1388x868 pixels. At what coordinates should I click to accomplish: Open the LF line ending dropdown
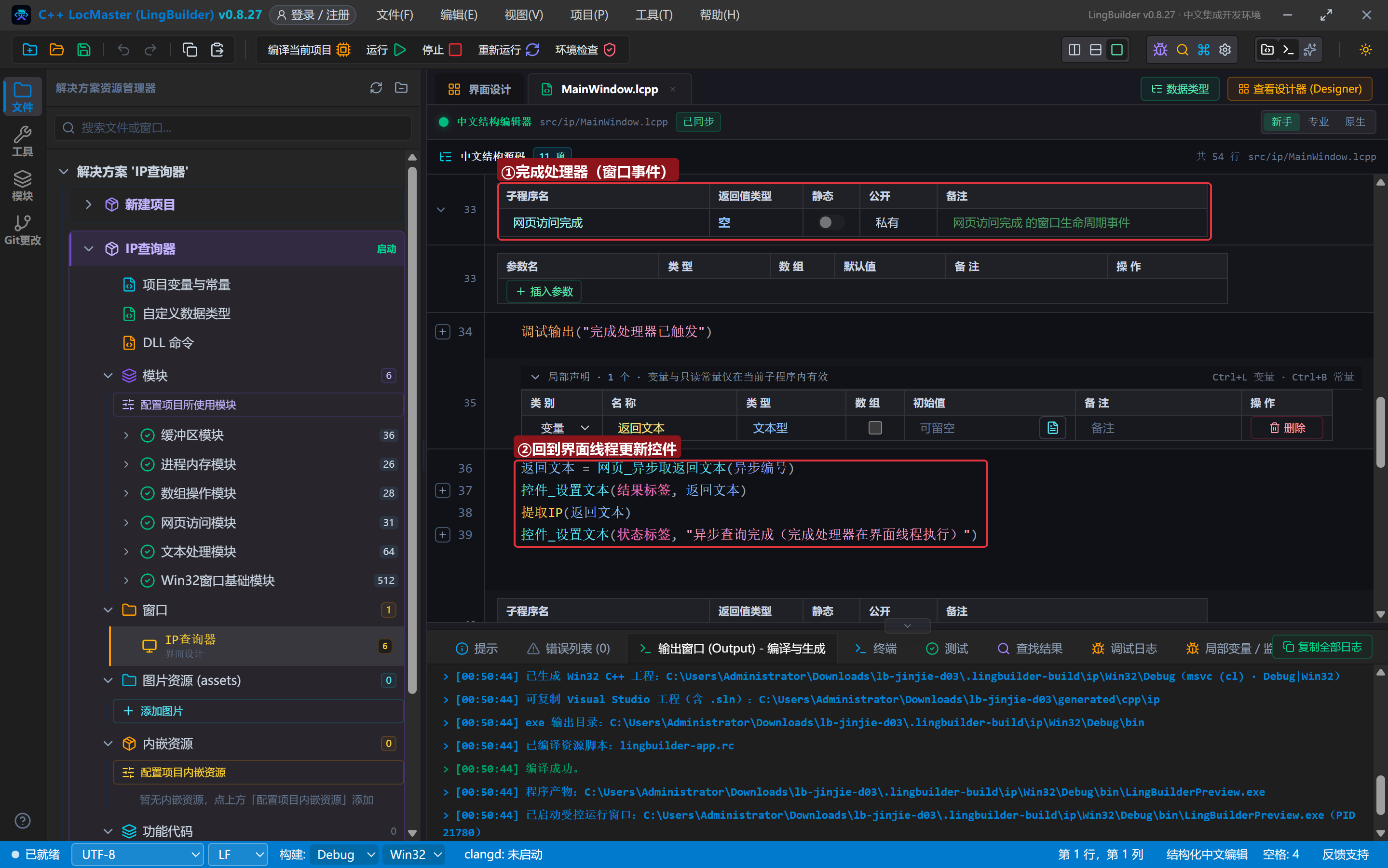point(238,854)
